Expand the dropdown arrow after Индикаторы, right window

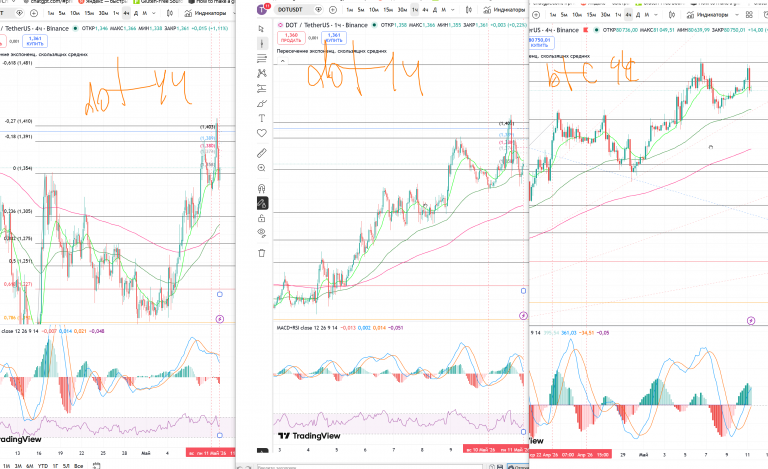[737, 15]
